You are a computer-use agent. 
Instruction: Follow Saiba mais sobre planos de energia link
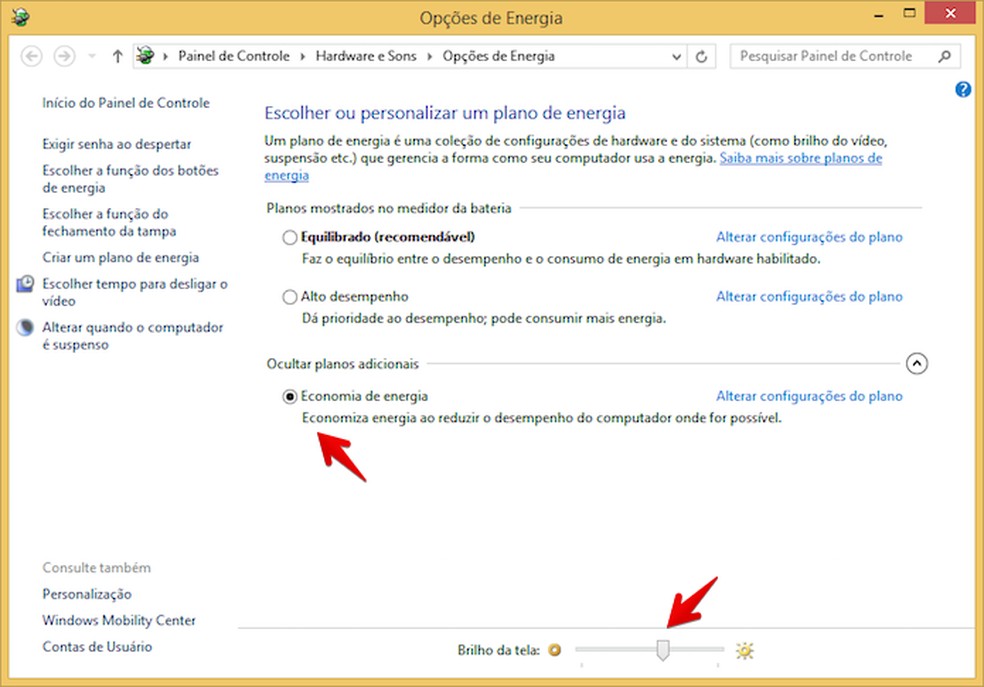pos(801,158)
